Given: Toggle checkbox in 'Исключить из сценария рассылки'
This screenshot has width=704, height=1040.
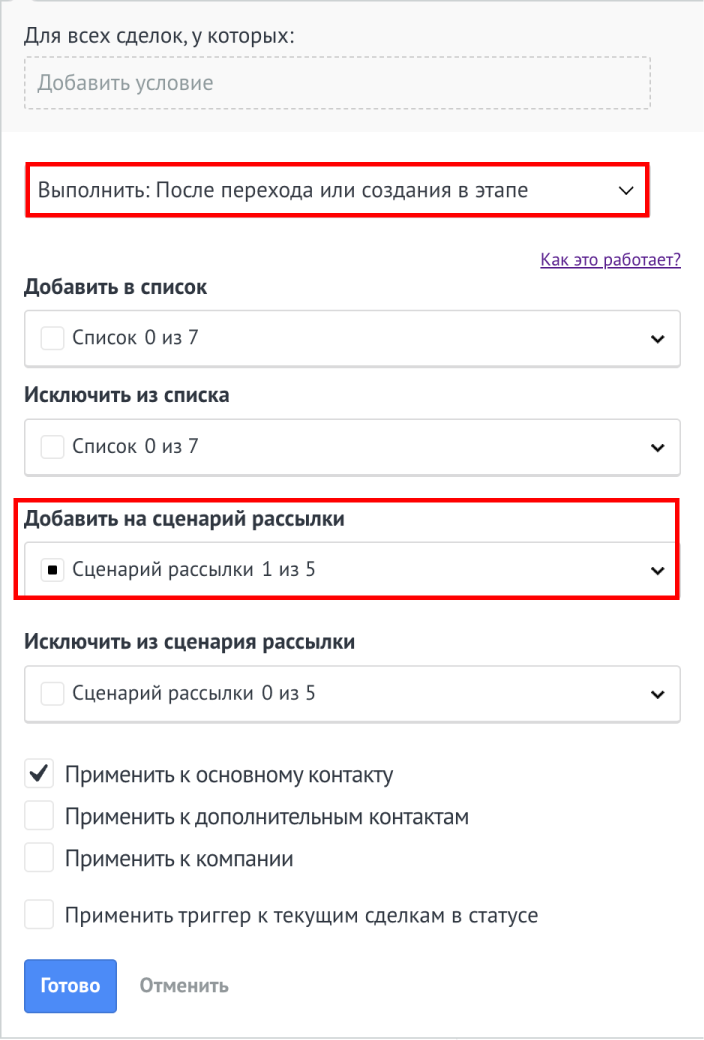Looking at the screenshot, I should (x=52, y=693).
